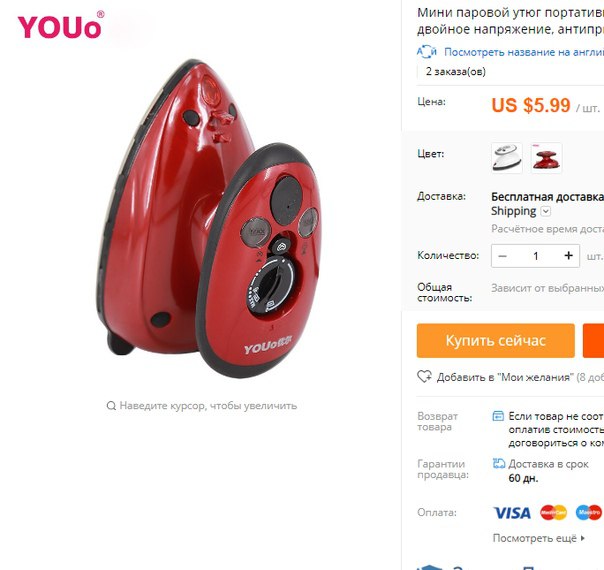Open the Shipping method dropdown

coord(546,211)
